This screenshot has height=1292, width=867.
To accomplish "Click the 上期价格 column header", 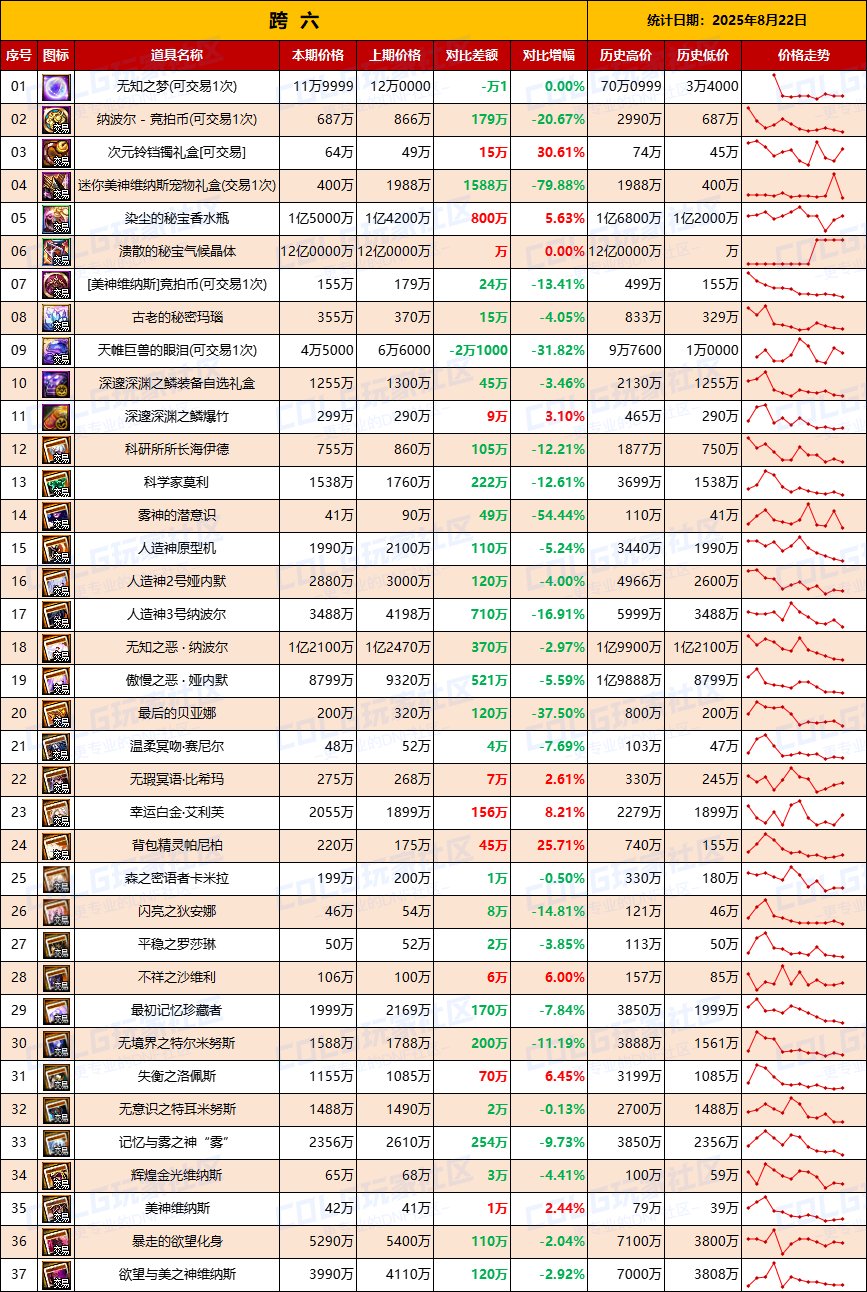I will click(x=395, y=56).
